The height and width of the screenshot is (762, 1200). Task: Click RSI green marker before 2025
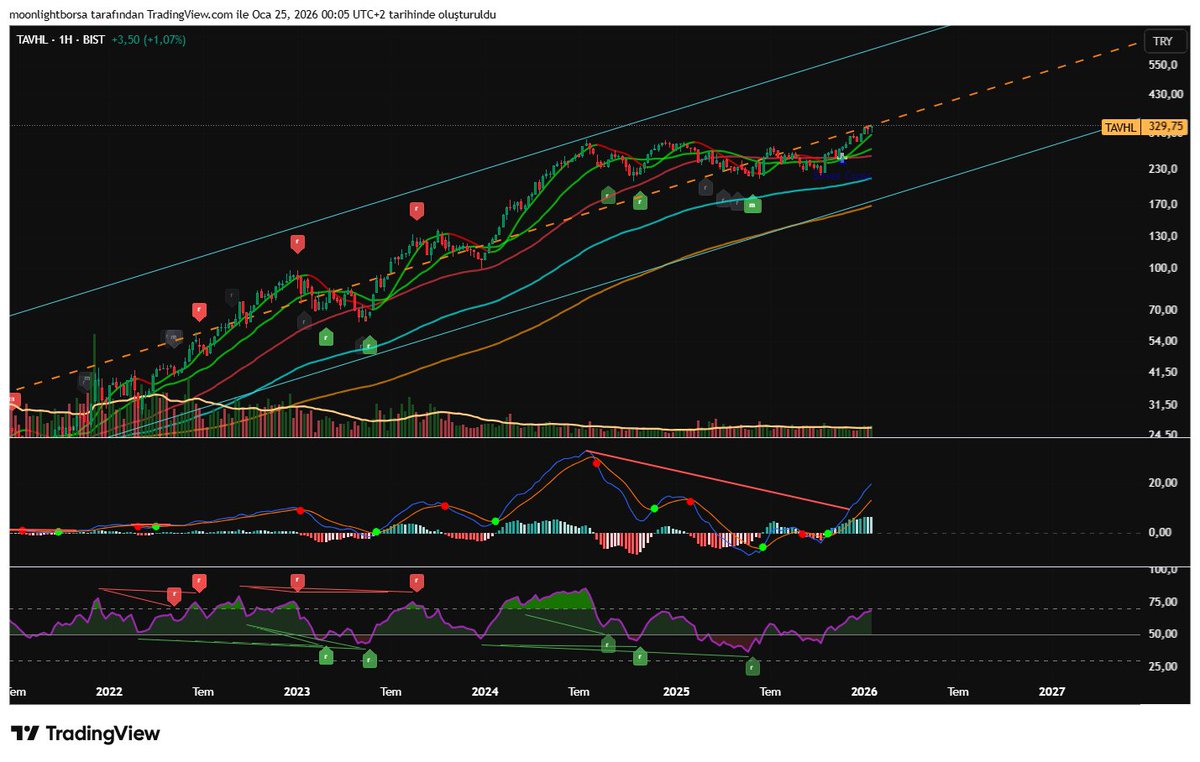tap(640, 656)
